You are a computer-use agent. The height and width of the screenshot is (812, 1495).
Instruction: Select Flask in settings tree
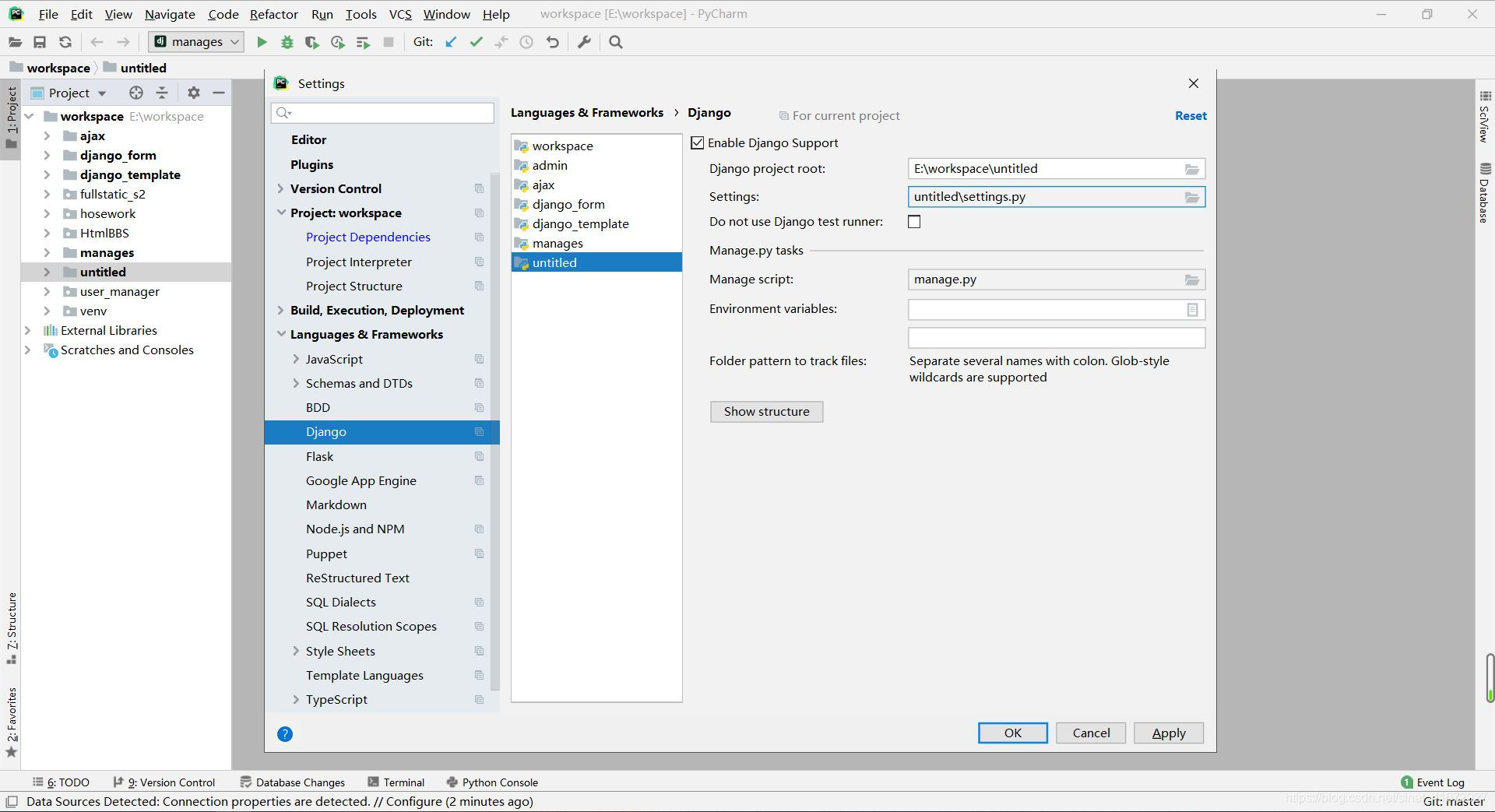(x=319, y=456)
